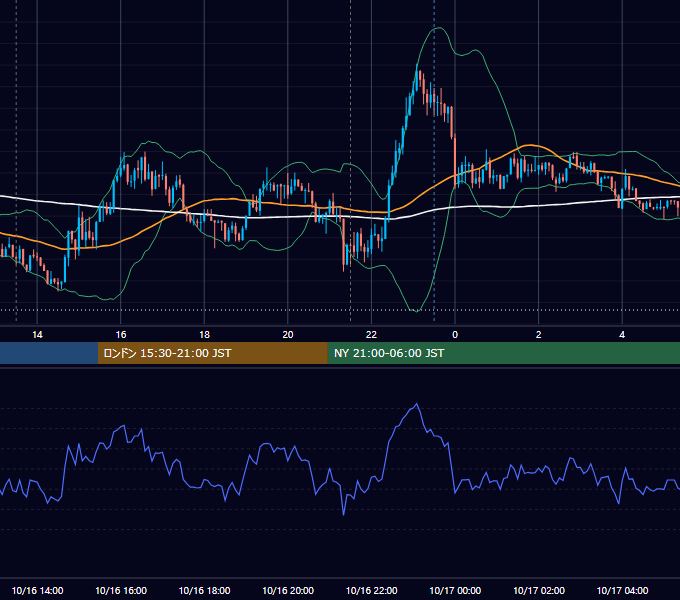Click the 4 hour axis label
Image resolution: width=680 pixels, height=600 pixels.
(x=622, y=335)
